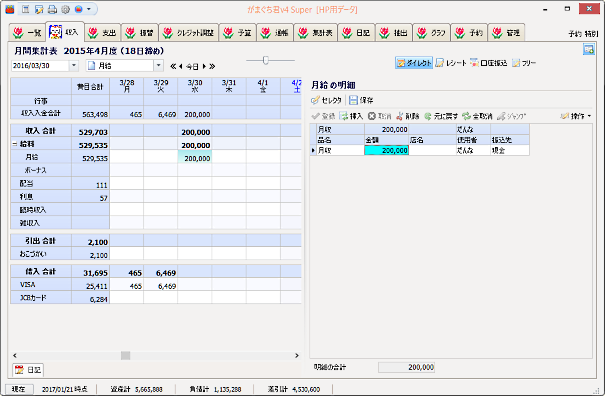Switch to the 支出 tab
The image size is (605, 396).
pos(102,33)
